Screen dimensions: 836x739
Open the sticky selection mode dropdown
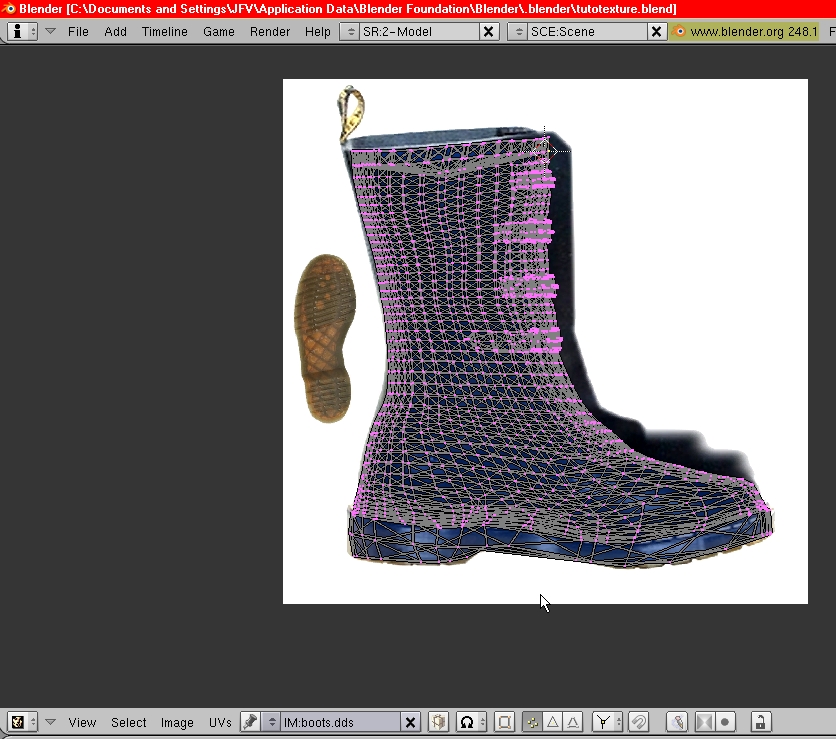click(x=607, y=722)
